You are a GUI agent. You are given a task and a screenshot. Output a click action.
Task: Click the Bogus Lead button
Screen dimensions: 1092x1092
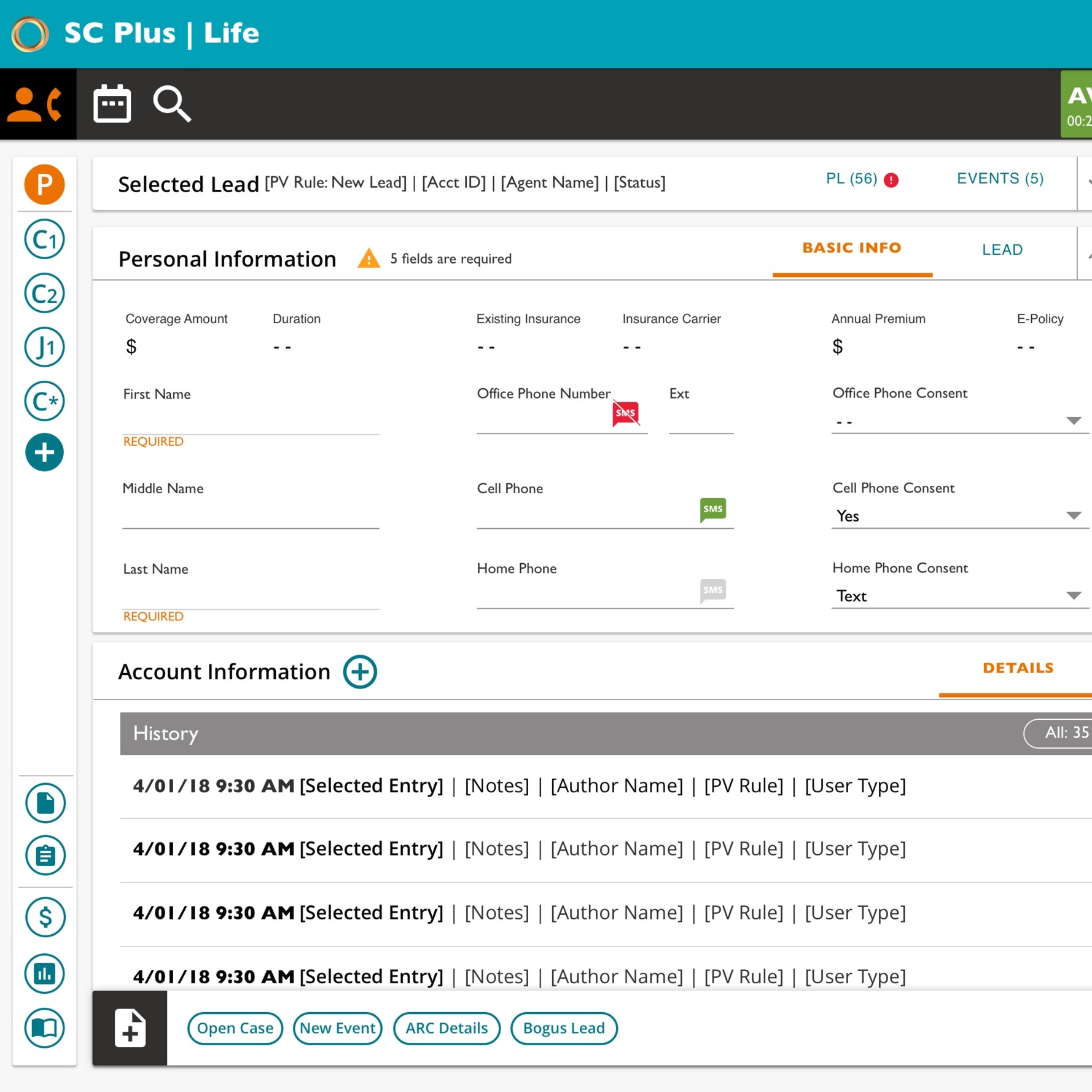click(564, 1028)
